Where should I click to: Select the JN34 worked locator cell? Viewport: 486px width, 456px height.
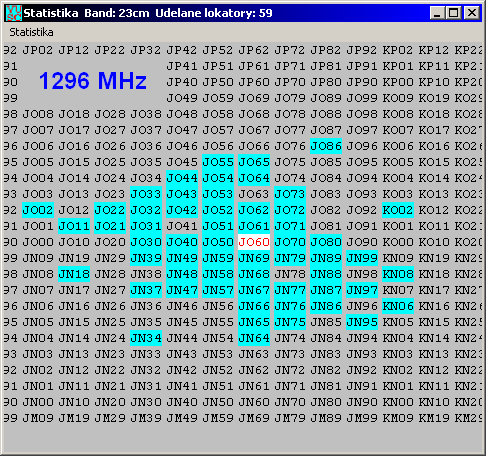coord(146,338)
